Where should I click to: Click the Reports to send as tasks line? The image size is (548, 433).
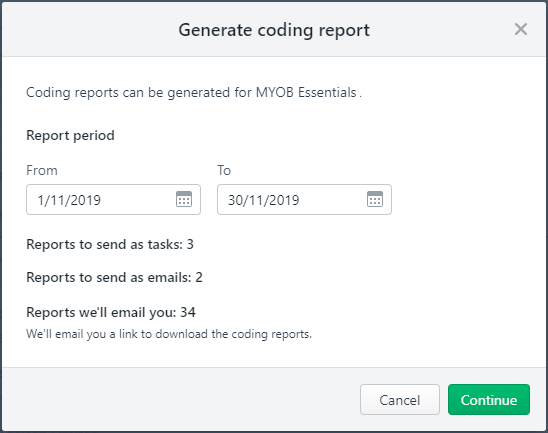[110, 245]
